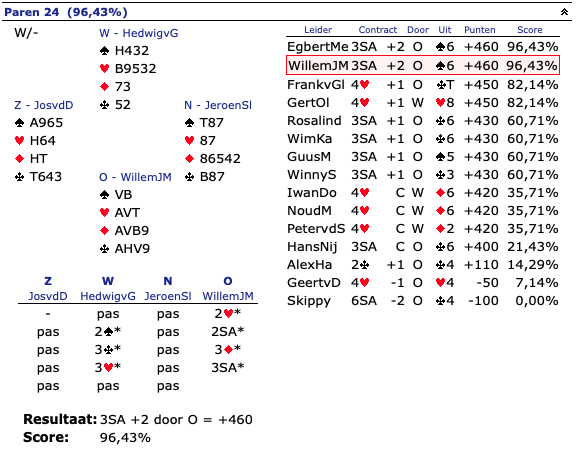Click the diamond icon beside West's 73
Screen dimensions: 581x452
tap(104, 86)
